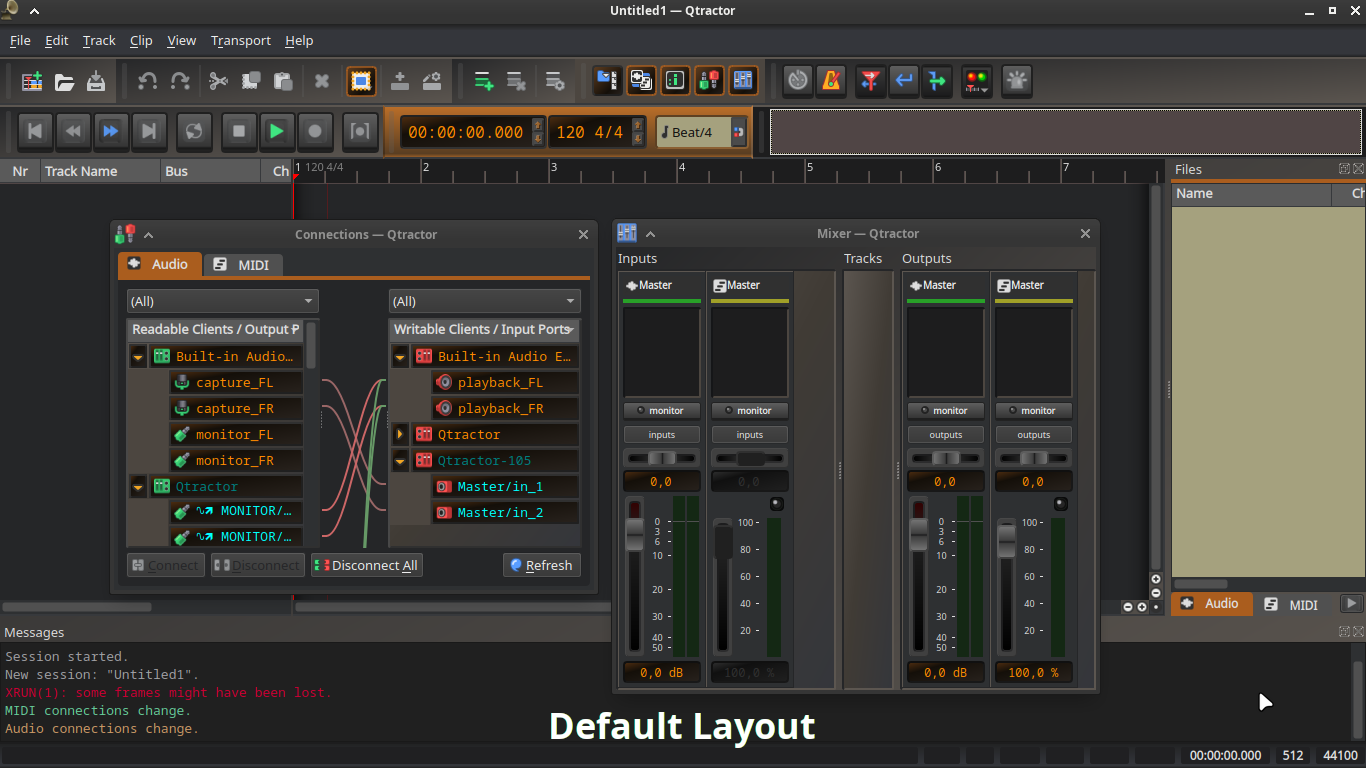Open Writable Clients (All) filter dropdown
Viewport: 1366px width, 768px height.
484,301
